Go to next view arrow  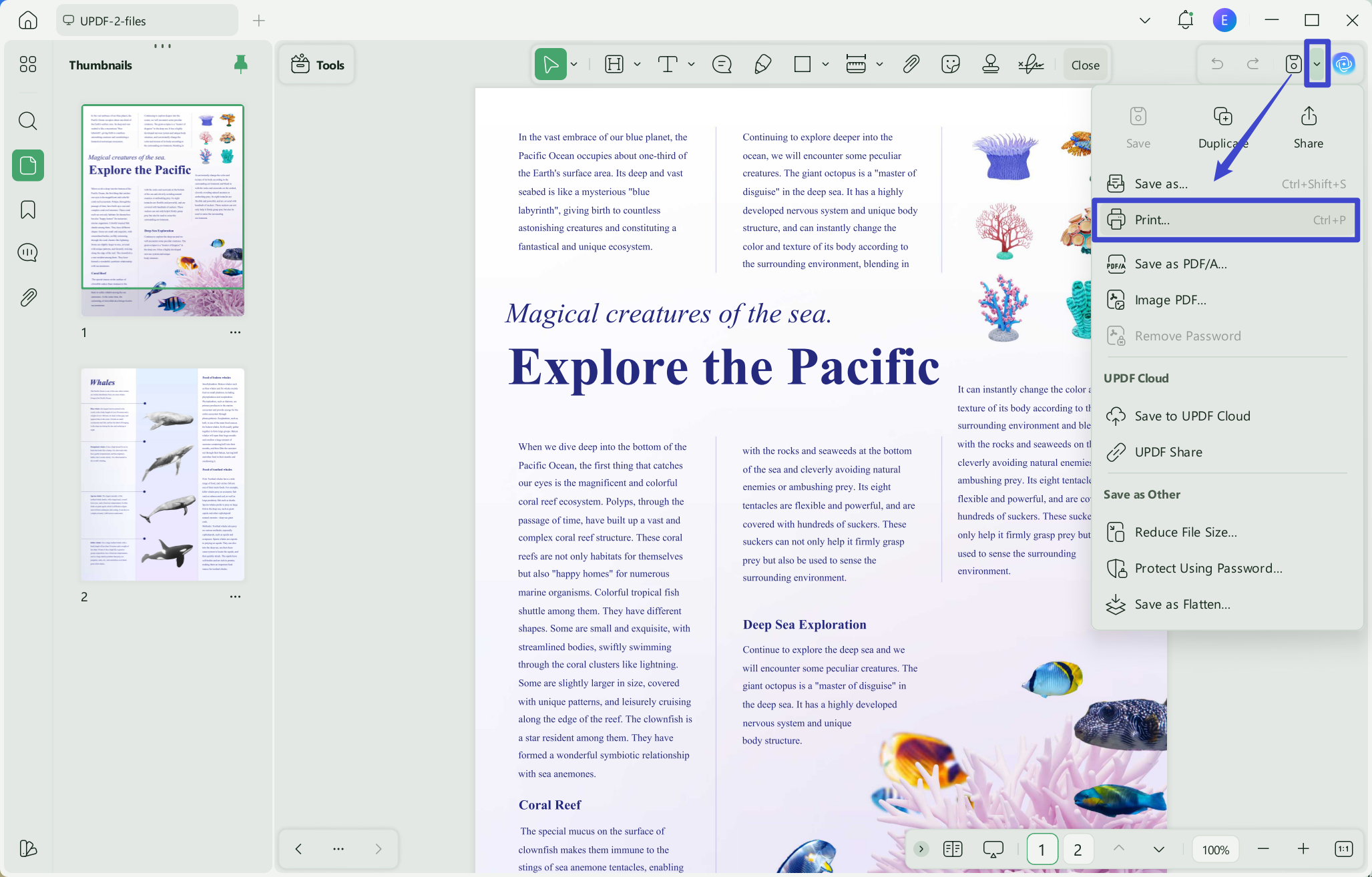[x=379, y=848]
